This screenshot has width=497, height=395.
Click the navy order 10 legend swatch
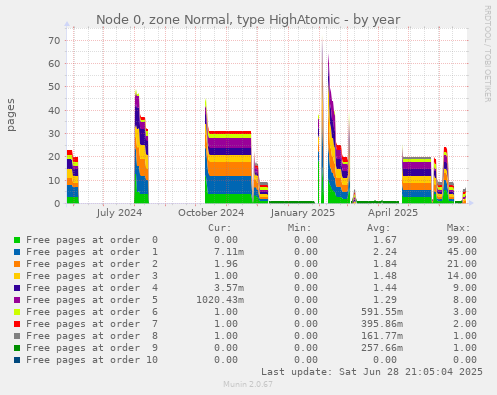click(17, 360)
